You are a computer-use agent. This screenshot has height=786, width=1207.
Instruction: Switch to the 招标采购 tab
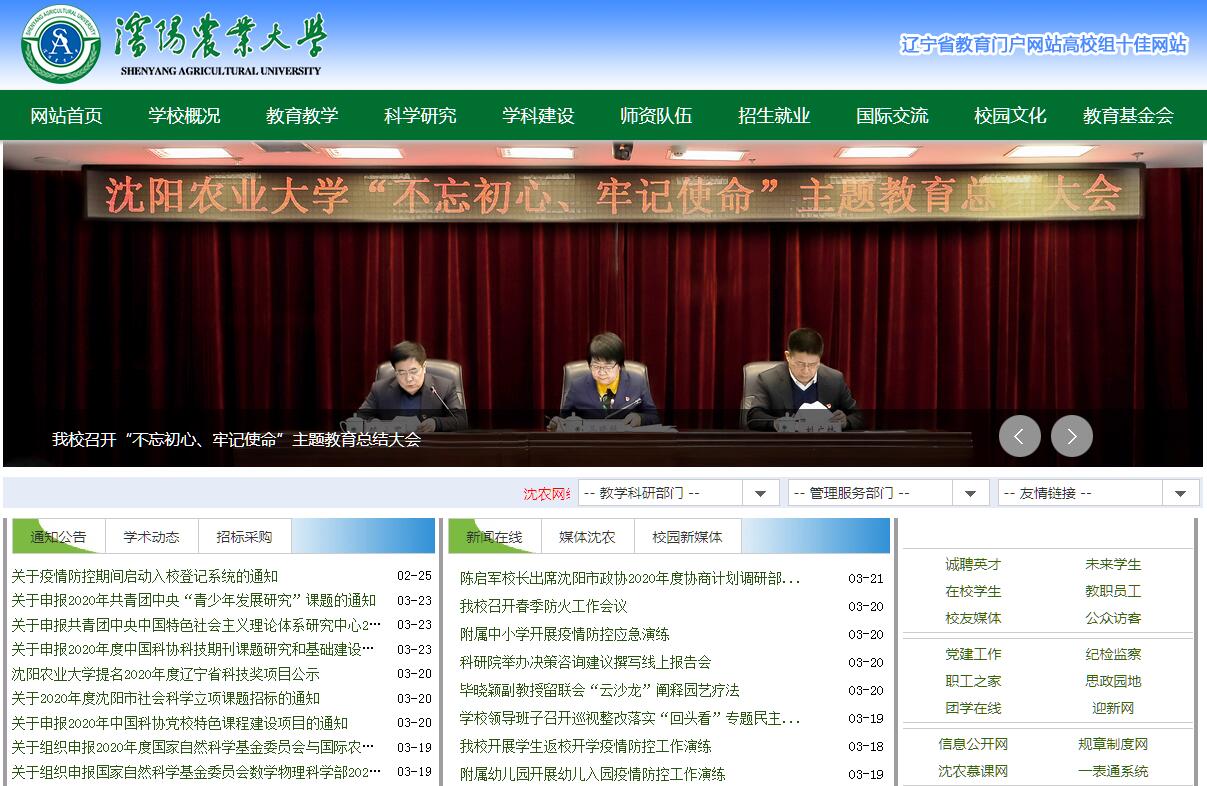pyautogui.click(x=244, y=537)
